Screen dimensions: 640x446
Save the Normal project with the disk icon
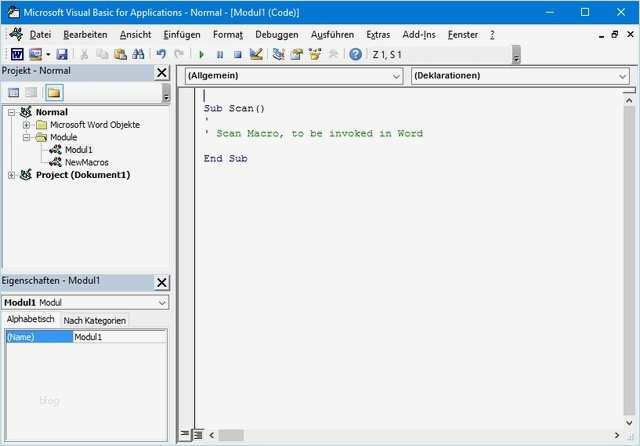[x=62, y=54]
